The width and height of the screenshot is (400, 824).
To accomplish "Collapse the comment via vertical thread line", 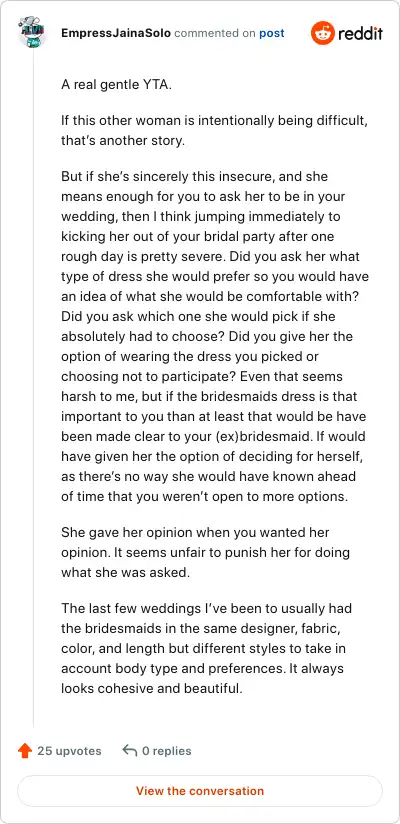I will tap(34, 389).
